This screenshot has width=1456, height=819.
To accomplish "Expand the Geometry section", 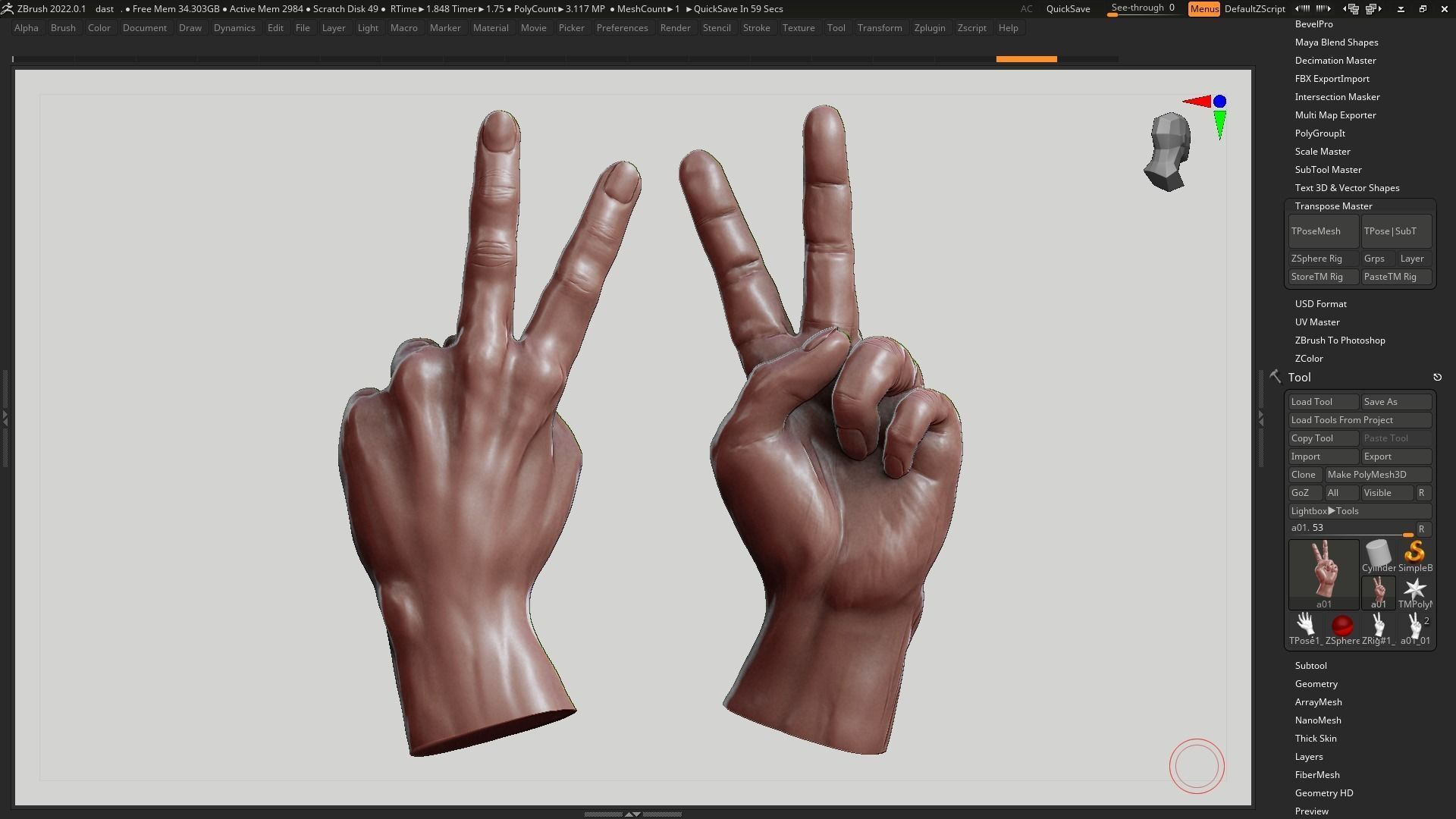I will [1316, 684].
